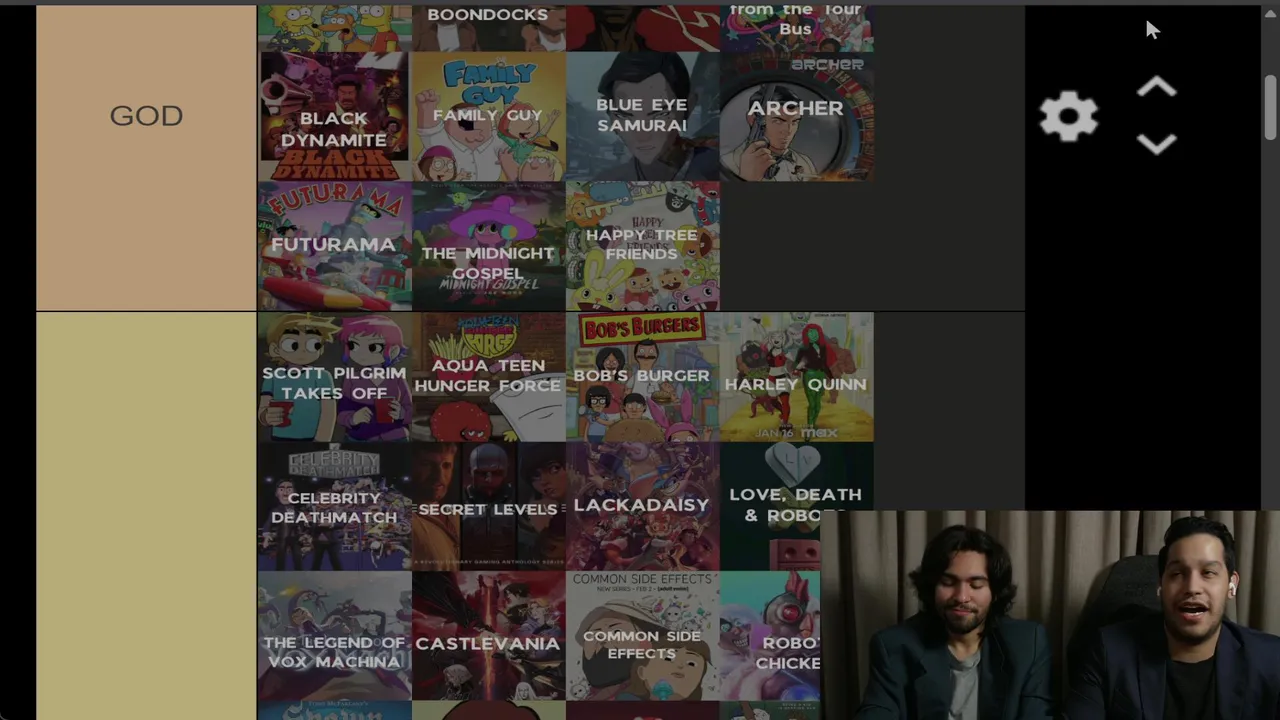Select the Family Guy tile
The height and width of the screenshot is (720, 1280).
[x=488, y=116]
